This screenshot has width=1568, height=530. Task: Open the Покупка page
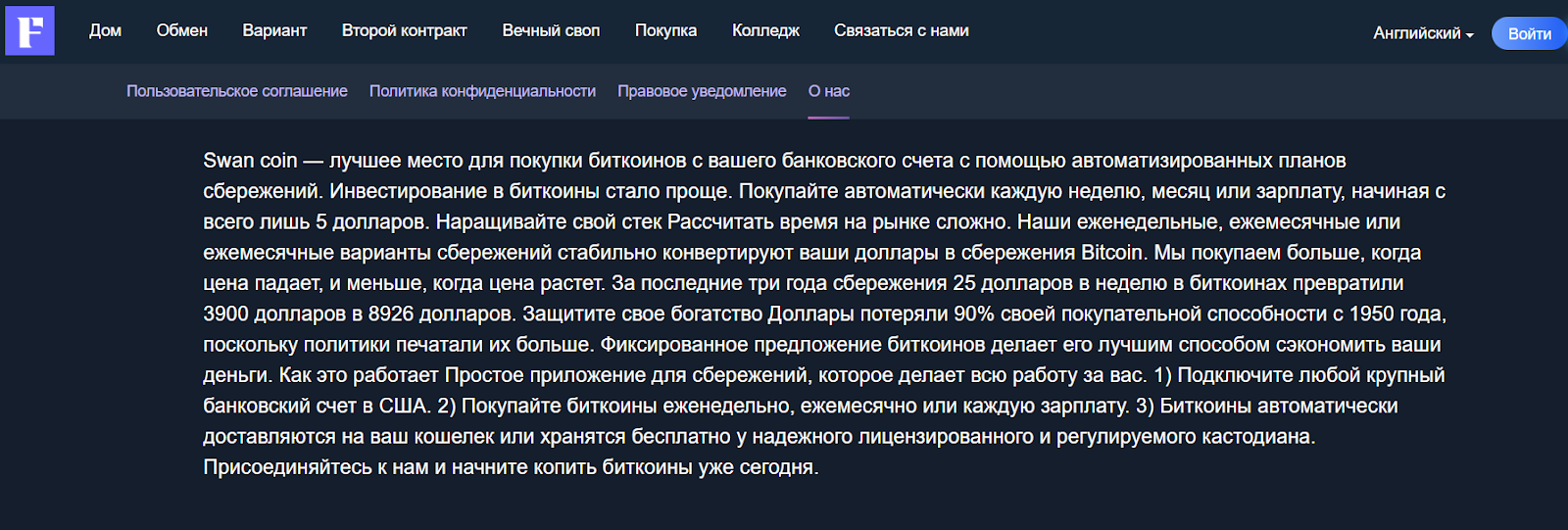pos(665,30)
